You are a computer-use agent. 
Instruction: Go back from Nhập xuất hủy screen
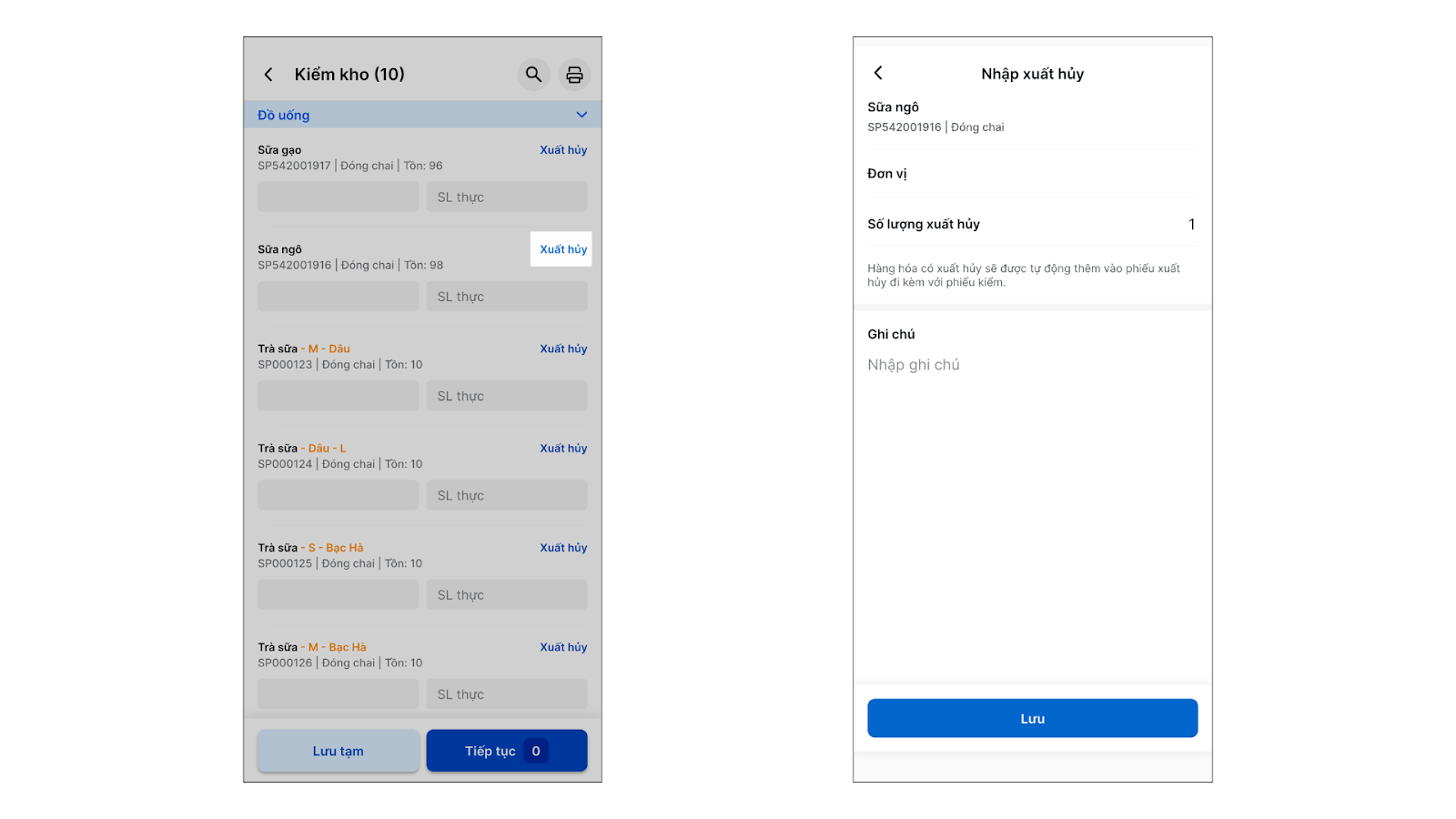tap(878, 73)
